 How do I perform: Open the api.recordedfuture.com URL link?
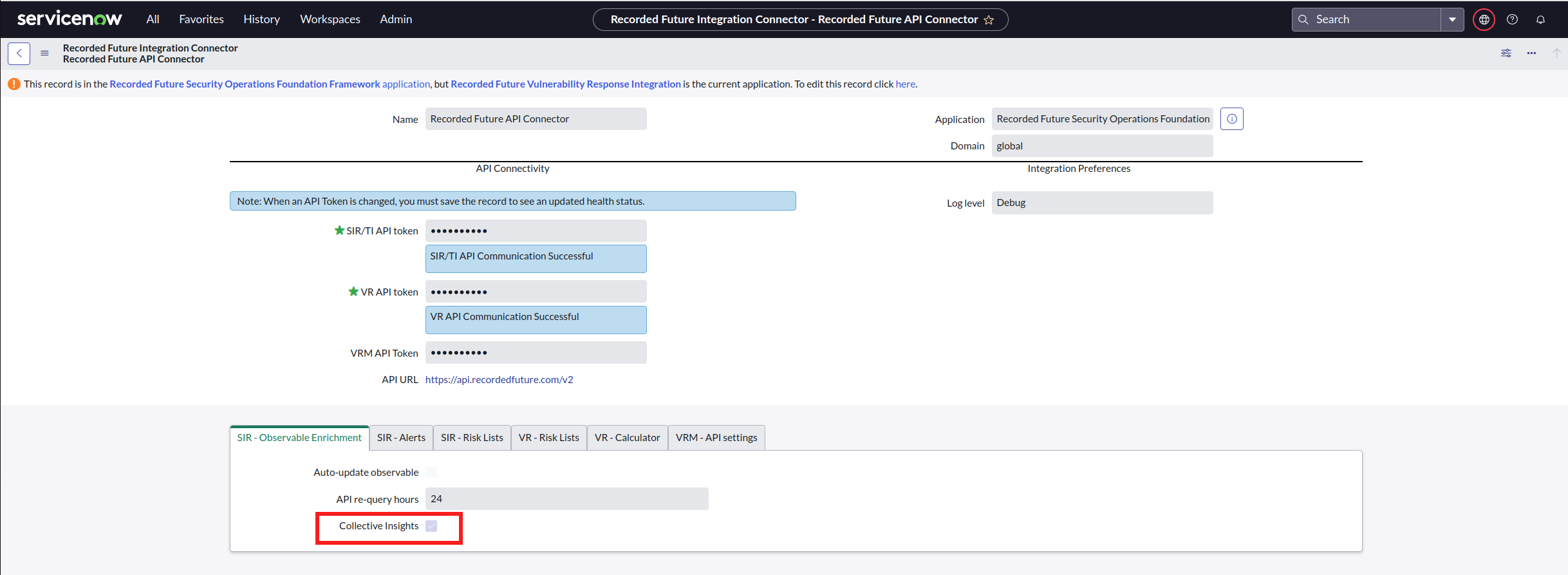[499, 380]
